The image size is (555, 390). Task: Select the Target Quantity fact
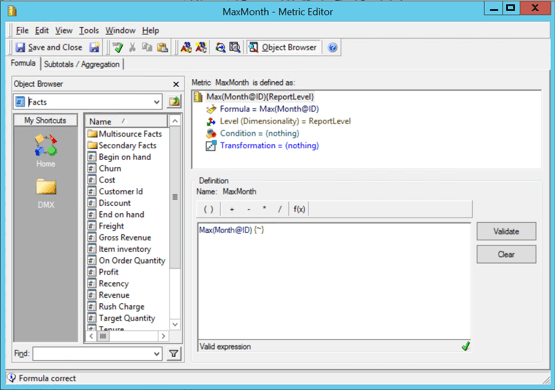(x=121, y=318)
